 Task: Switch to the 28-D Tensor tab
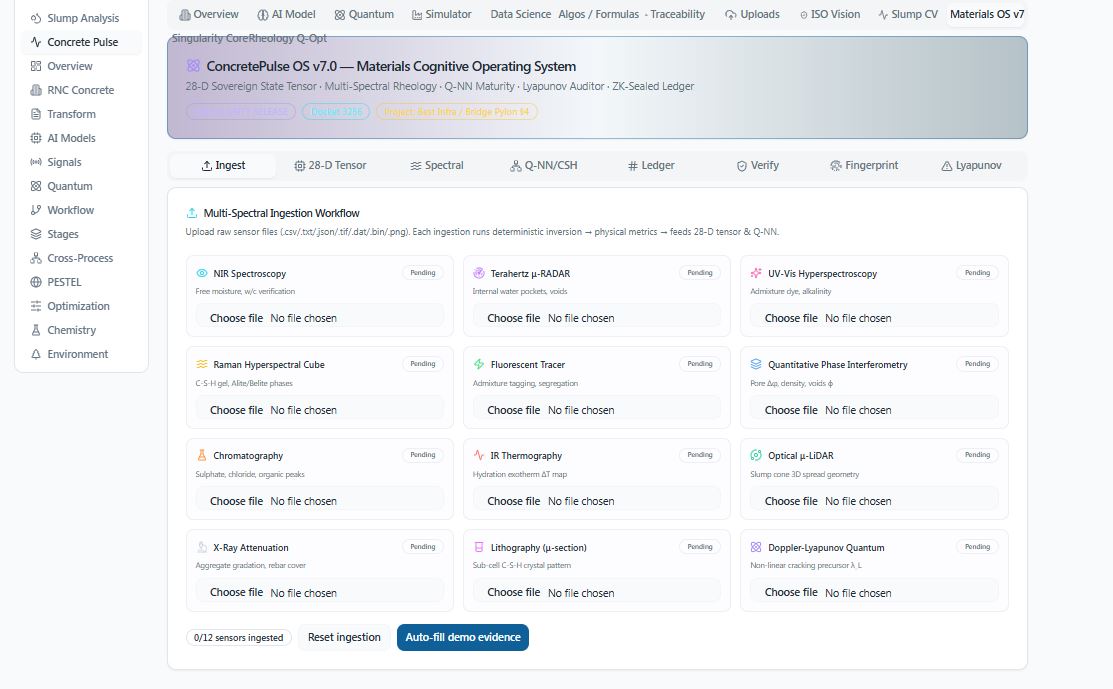click(x=330, y=165)
